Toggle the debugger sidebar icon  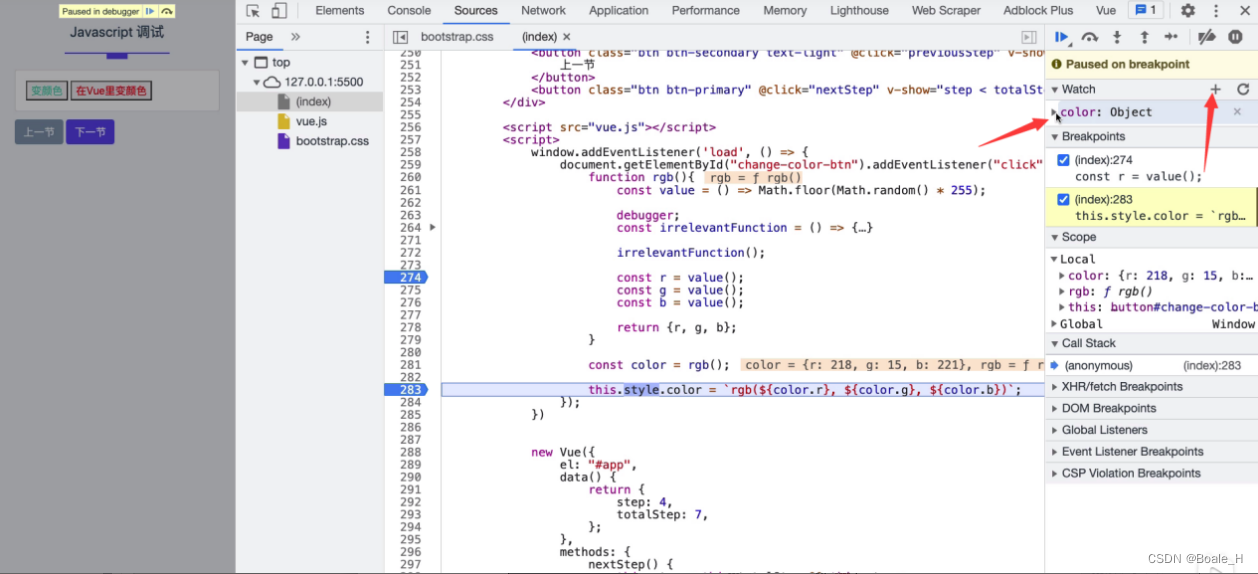(1028, 37)
